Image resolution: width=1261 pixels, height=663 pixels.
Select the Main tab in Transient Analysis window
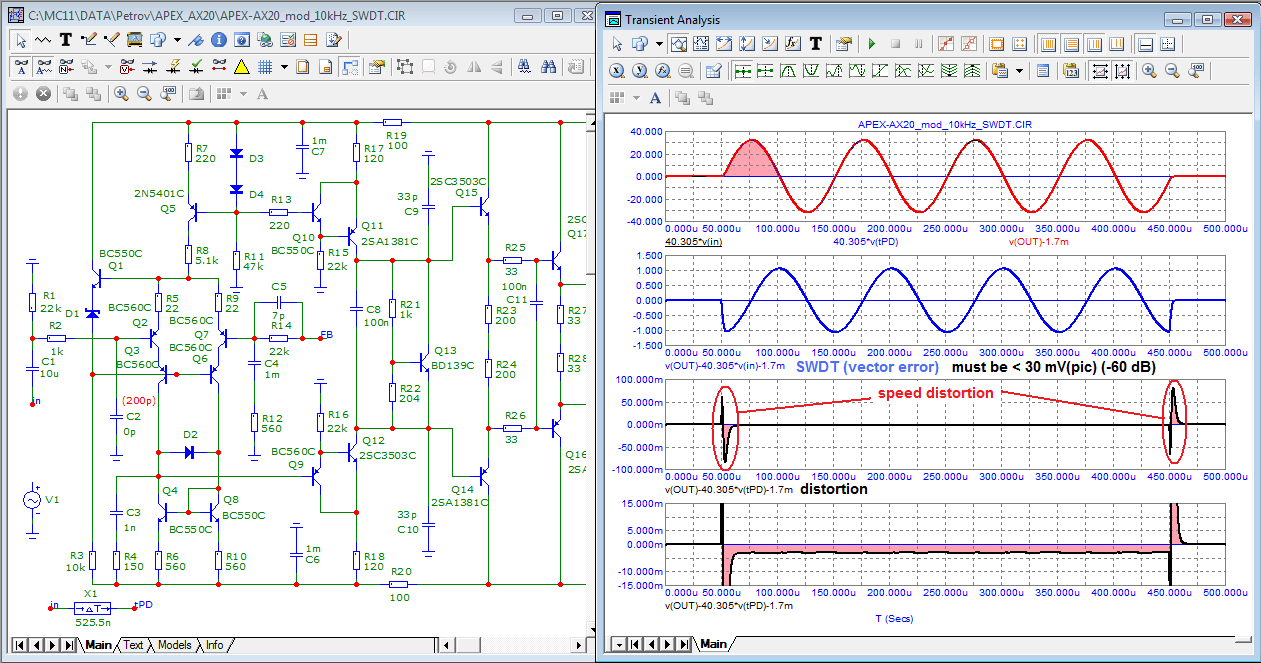point(713,644)
